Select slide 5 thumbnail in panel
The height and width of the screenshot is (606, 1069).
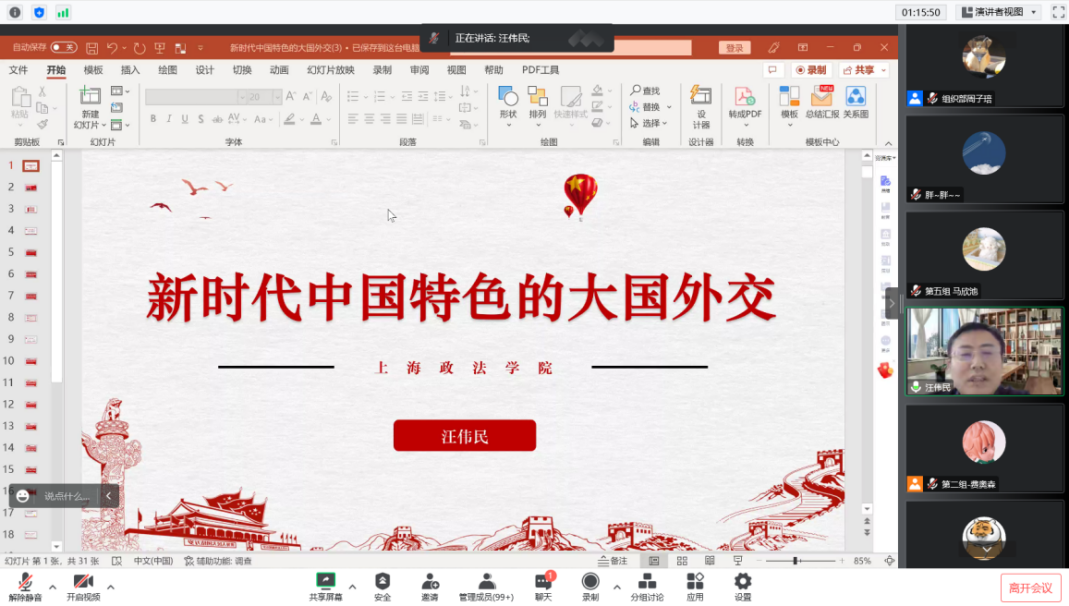click(x=31, y=252)
